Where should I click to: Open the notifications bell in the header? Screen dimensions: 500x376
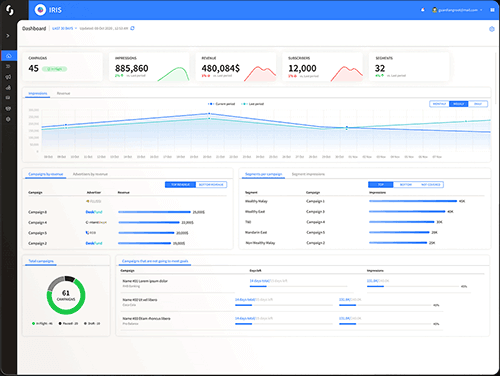tap(423, 10)
